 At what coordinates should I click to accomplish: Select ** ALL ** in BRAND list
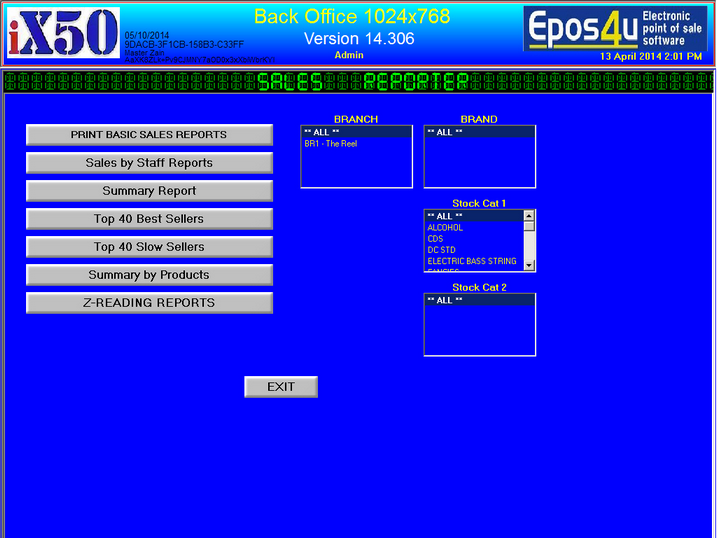pos(479,132)
